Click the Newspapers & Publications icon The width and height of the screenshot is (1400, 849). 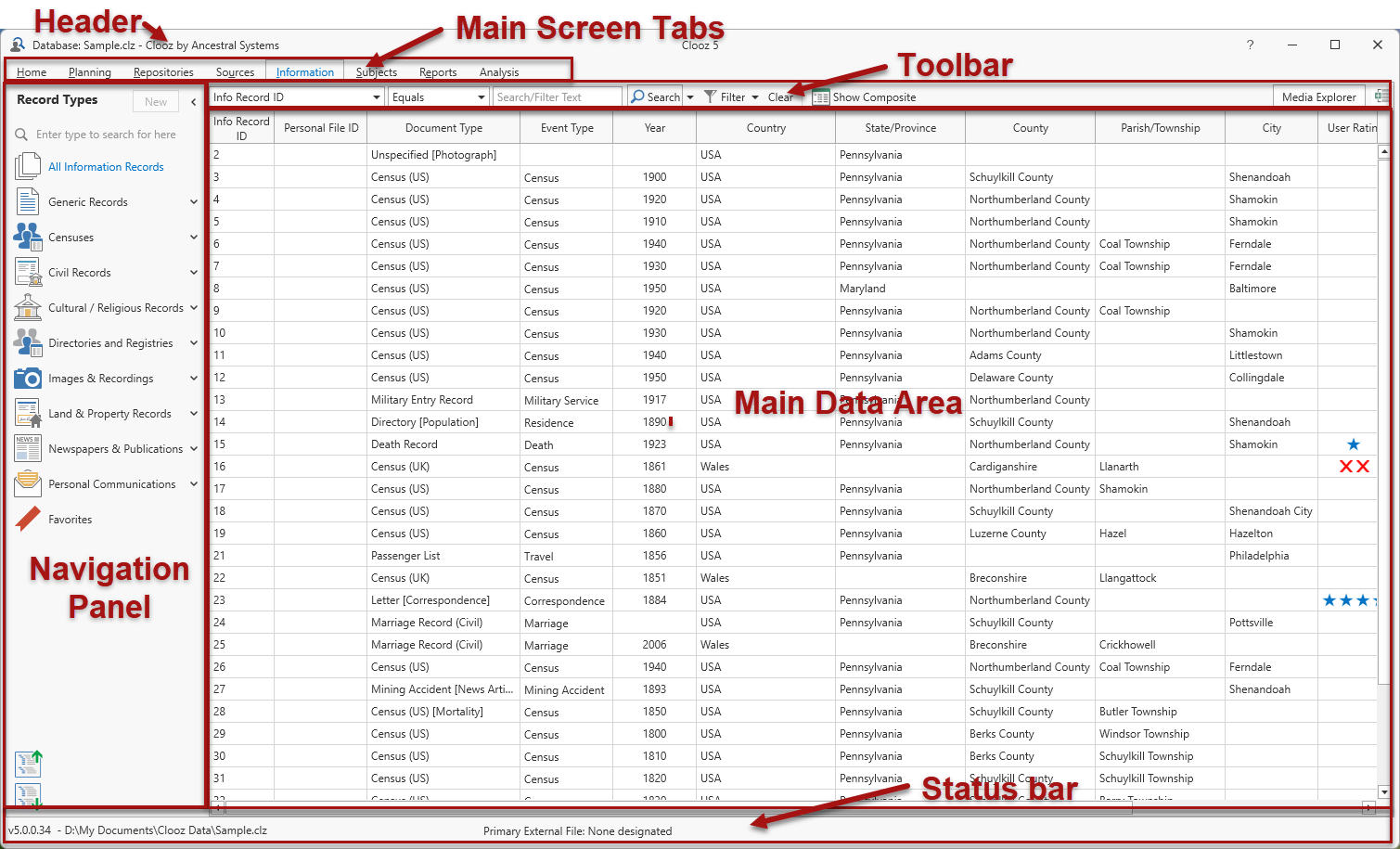28,449
